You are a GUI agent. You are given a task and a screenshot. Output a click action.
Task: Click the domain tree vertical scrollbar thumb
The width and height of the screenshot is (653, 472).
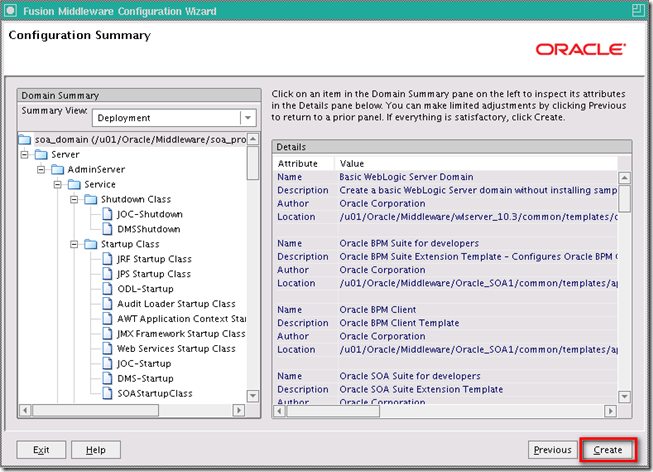(x=253, y=162)
